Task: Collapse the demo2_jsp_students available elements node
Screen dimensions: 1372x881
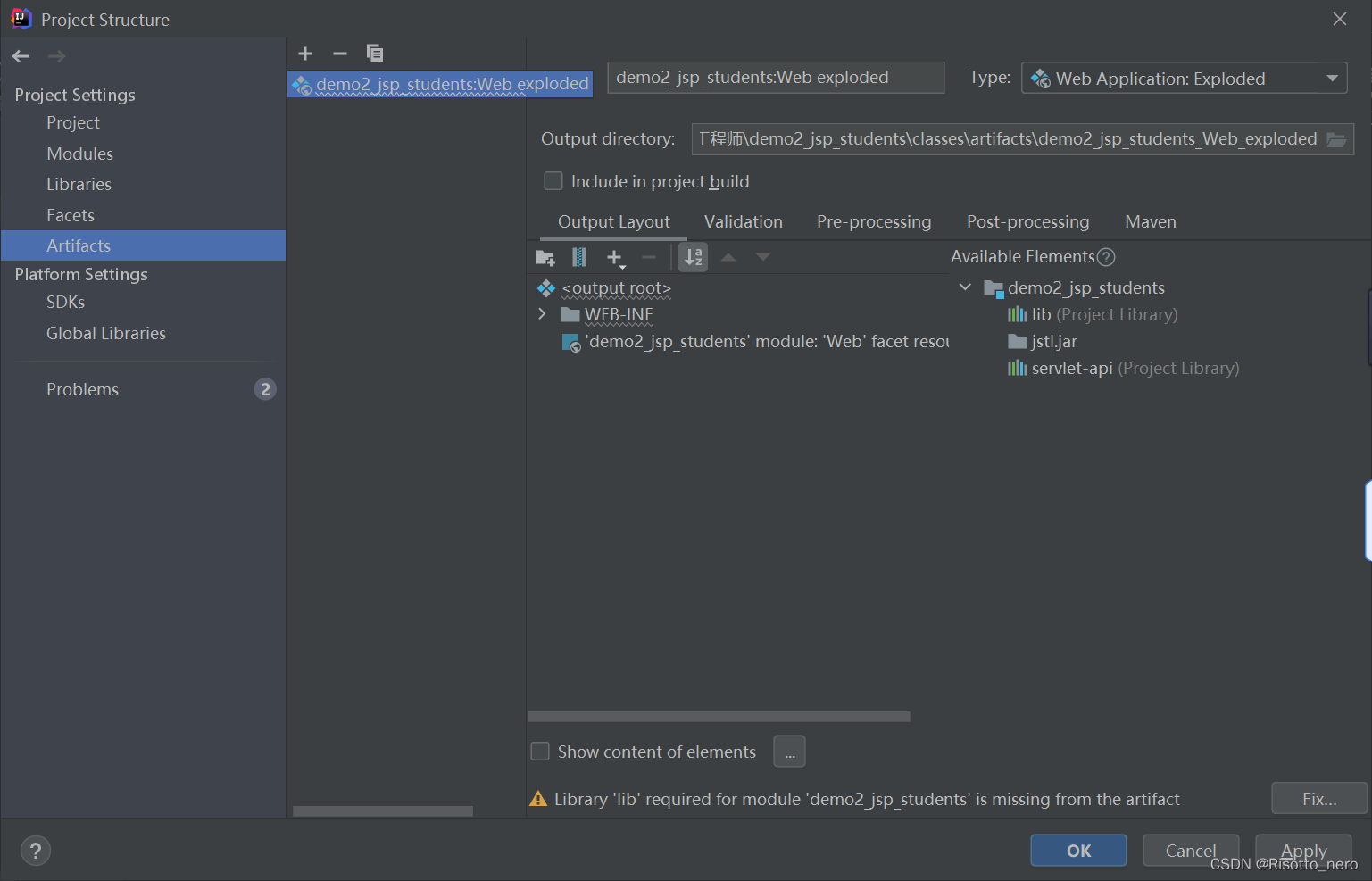Action: coord(965,287)
